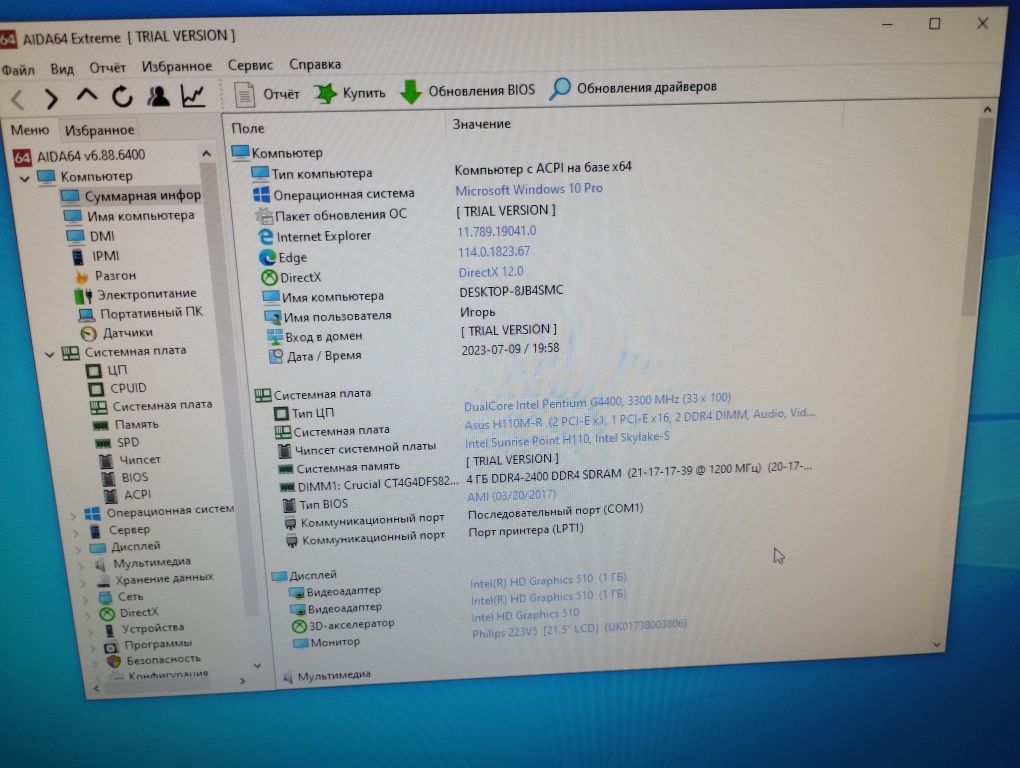Expand the Сервер tree node
The height and width of the screenshot is (768, 1020).
[x=76, y=533]
